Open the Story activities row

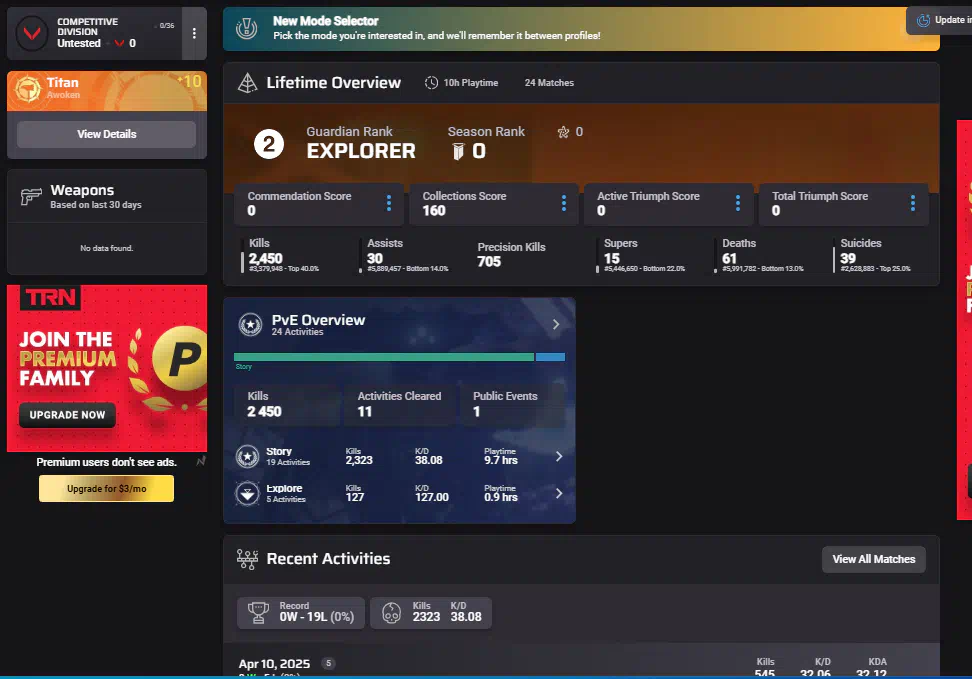(x=400, y=457)
